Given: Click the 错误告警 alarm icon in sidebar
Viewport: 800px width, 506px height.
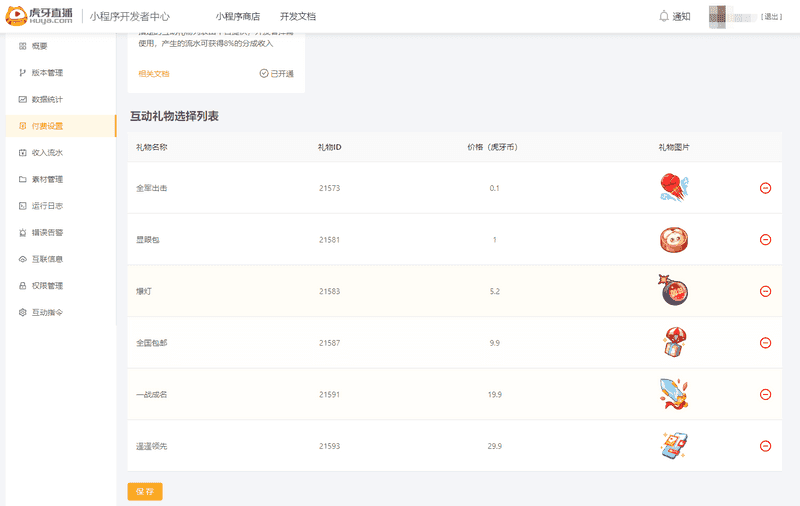Looking at the screenshot, I should 22,233.
